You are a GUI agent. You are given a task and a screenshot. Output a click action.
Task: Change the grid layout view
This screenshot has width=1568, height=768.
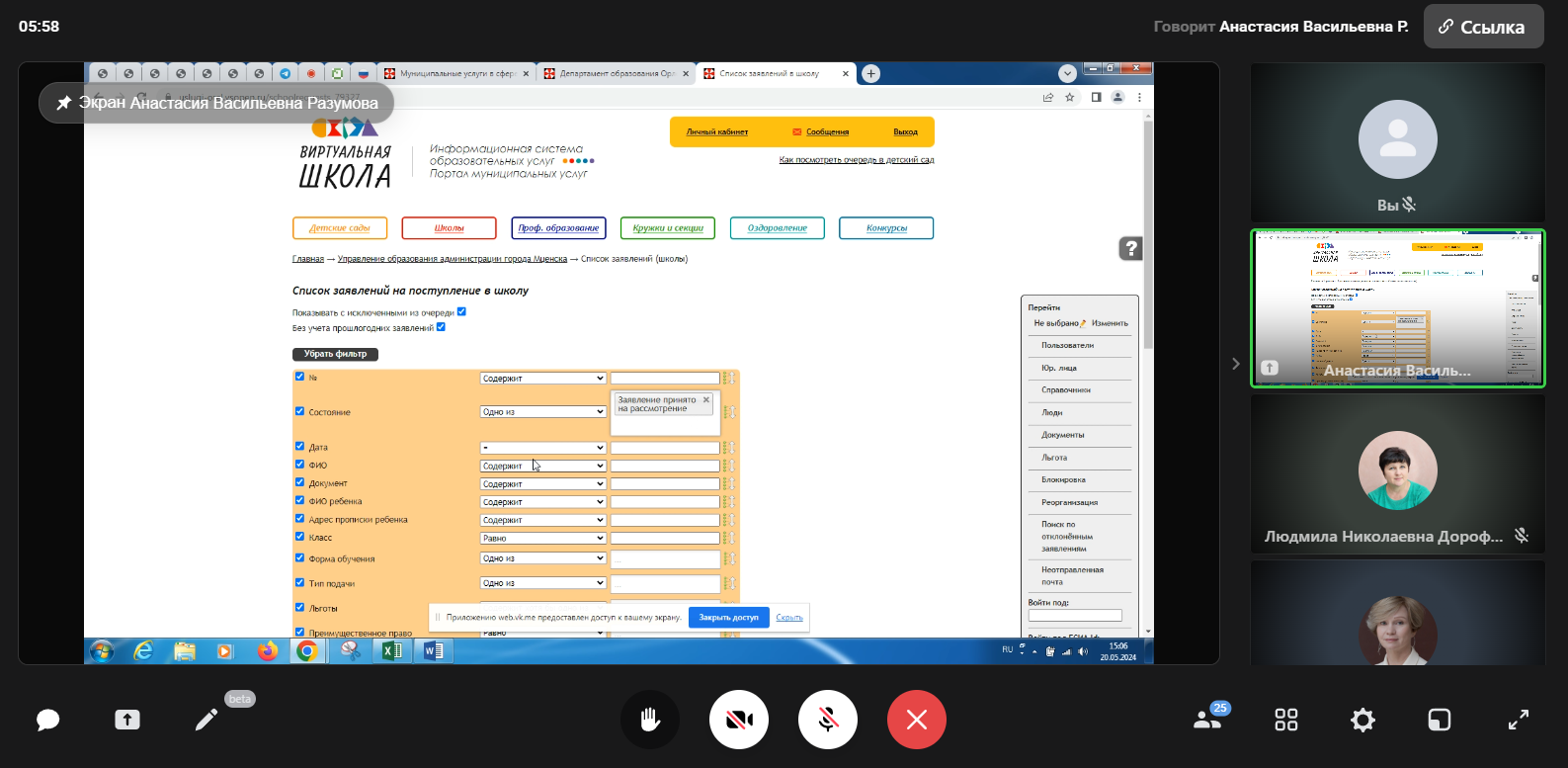[x=1285, y=720]
